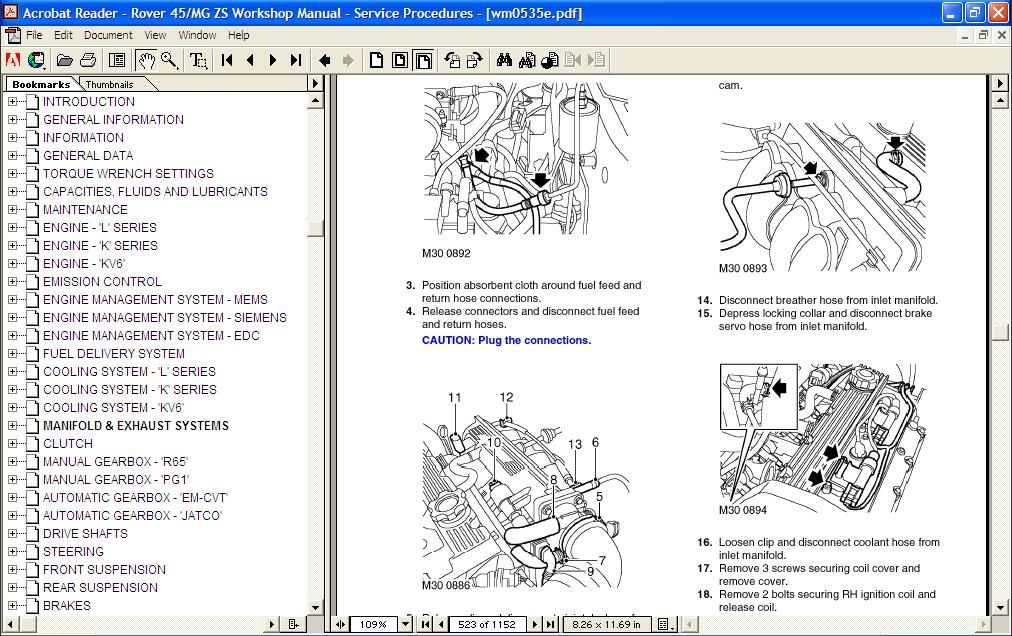Toggle navigation pane status bar button

[x=340, y=624]
